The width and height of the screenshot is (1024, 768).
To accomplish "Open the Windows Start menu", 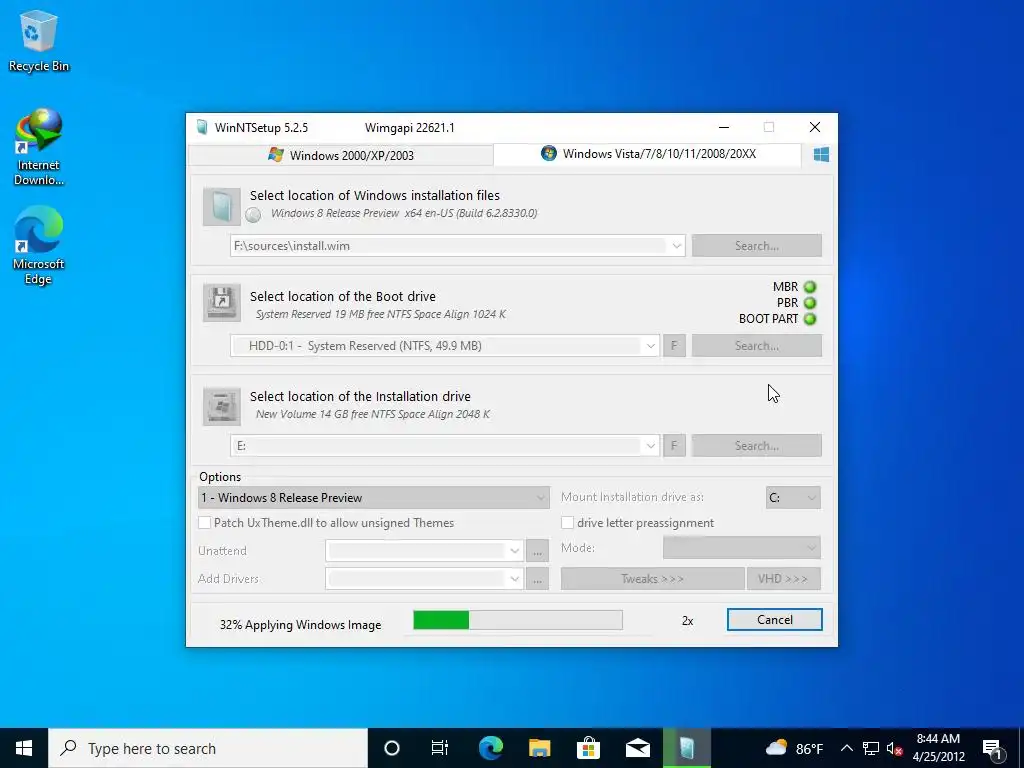I will click(x=24, y=748).
